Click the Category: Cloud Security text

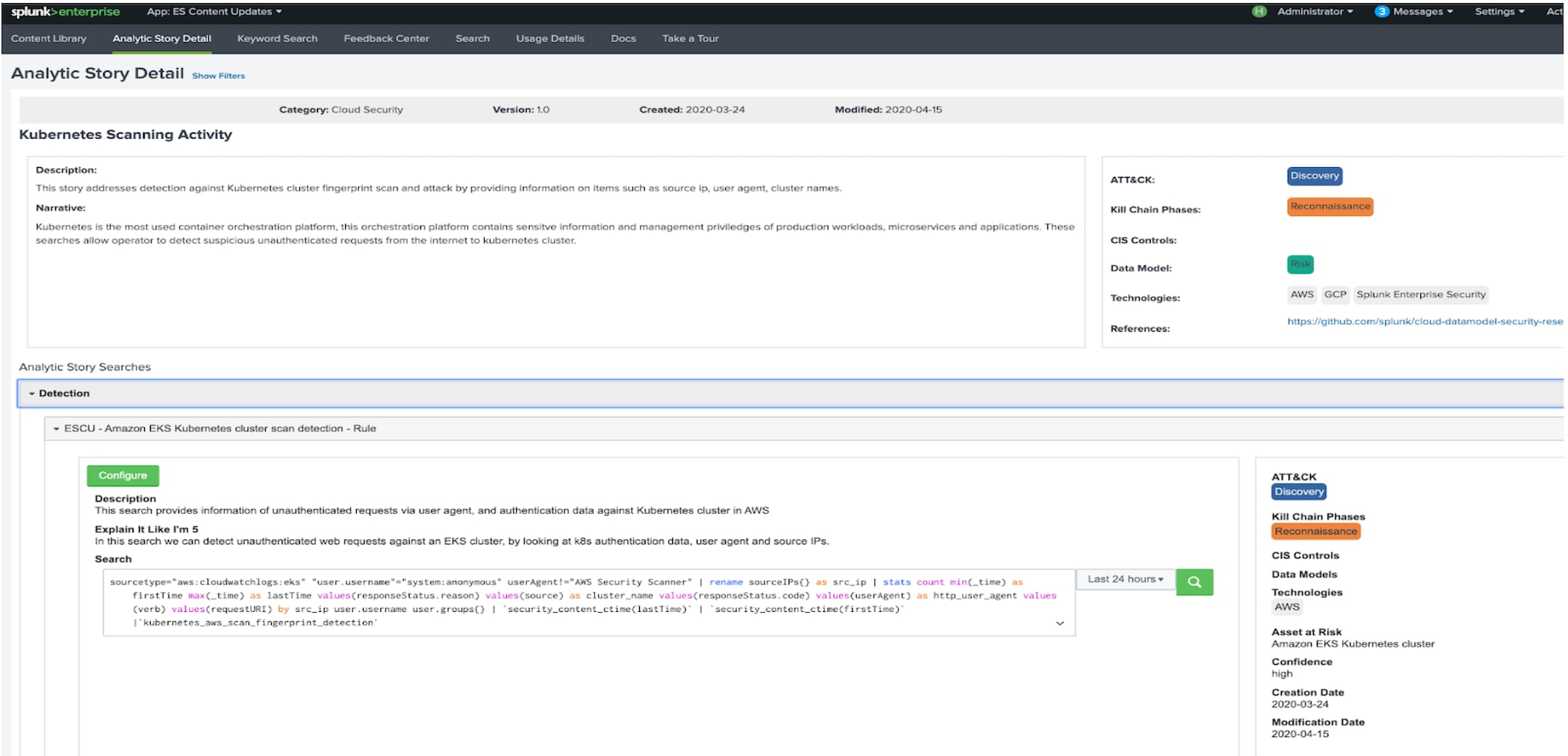coord(341,110)
